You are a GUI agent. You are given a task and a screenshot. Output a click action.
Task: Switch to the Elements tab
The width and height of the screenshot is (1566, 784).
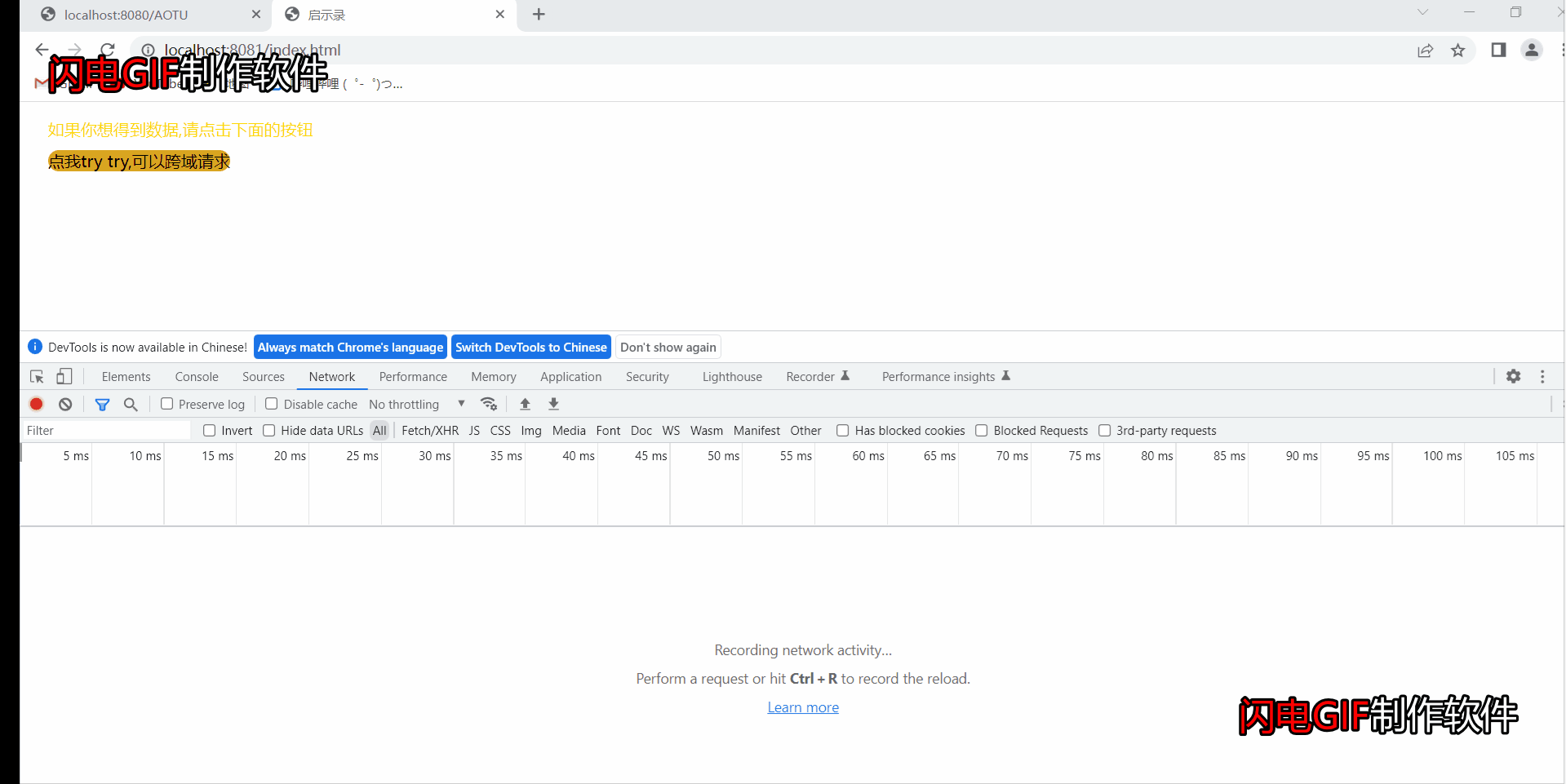coord(126,377)
